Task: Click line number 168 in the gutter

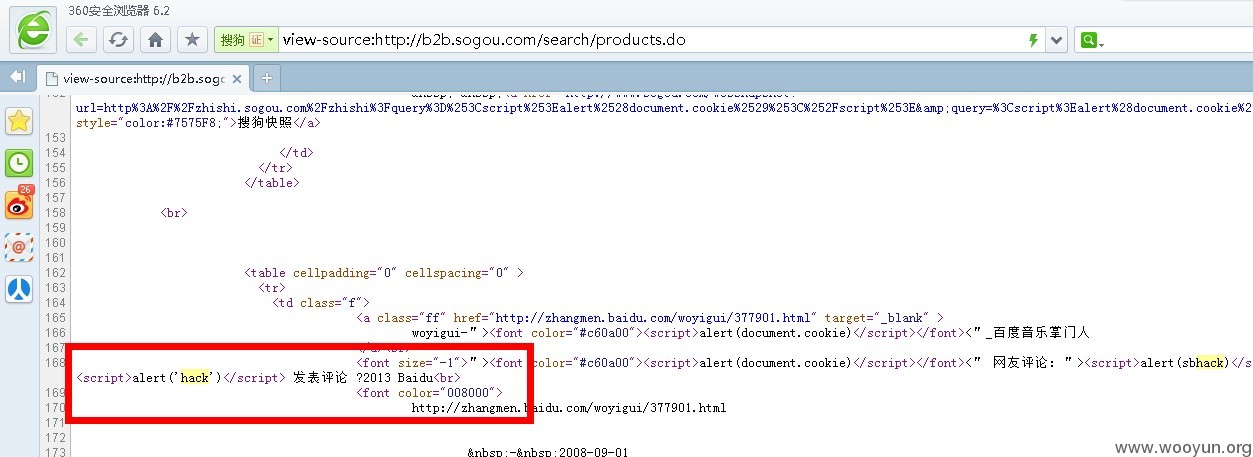Action: [x=55, y=362]
